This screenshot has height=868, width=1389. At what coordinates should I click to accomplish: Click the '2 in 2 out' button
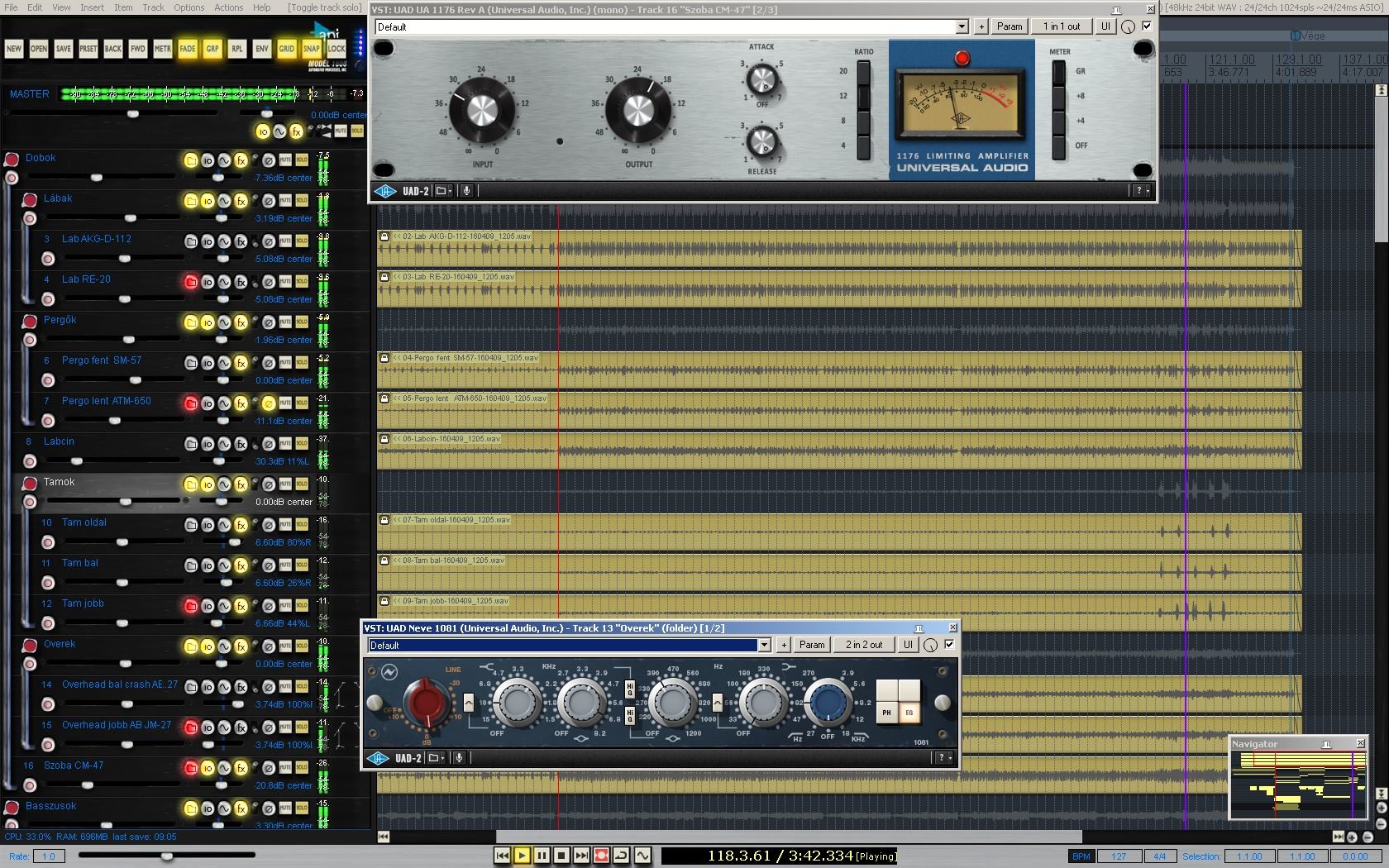click(864, 645)
